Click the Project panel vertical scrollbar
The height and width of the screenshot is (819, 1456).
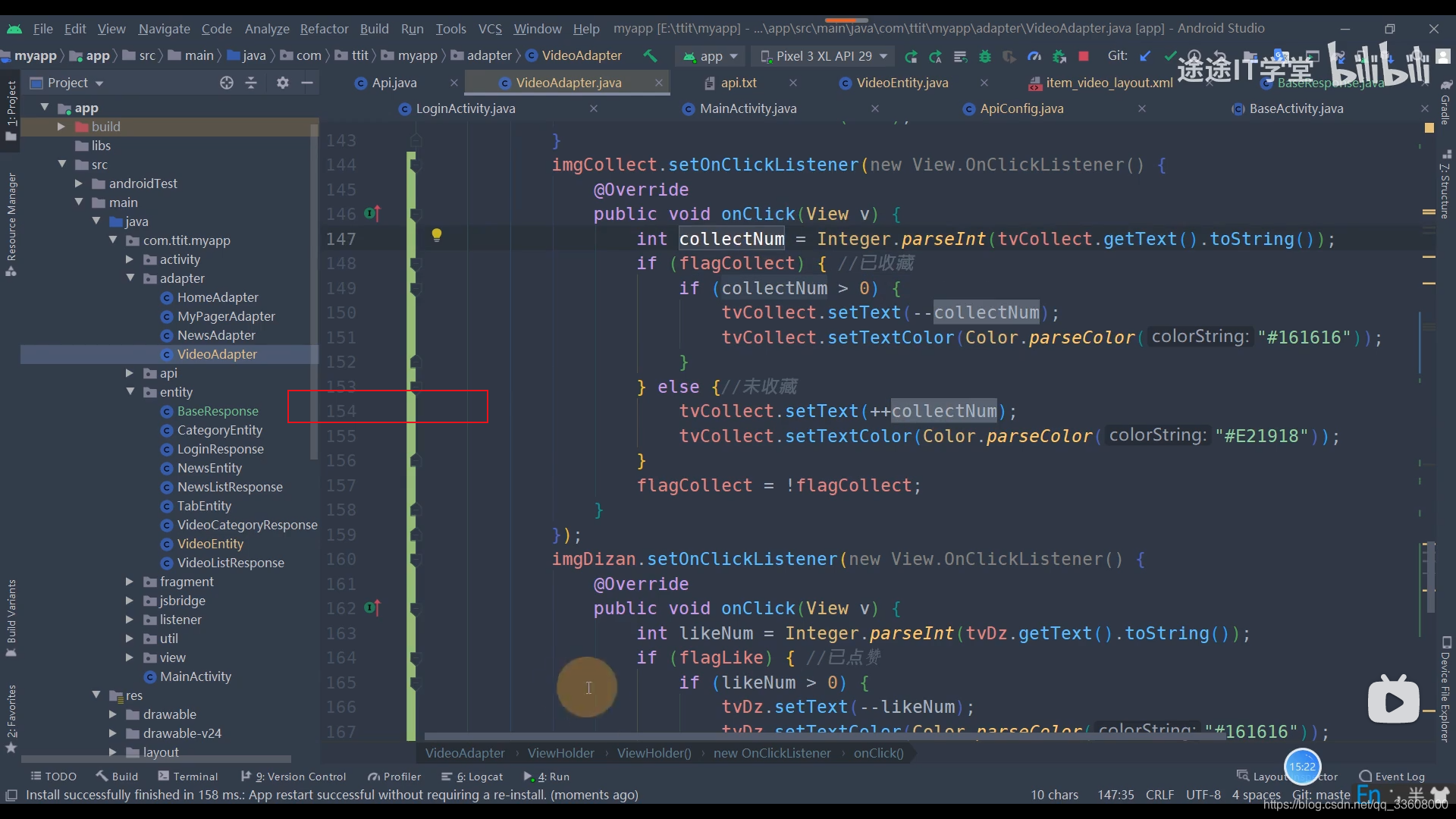(314, 291)
